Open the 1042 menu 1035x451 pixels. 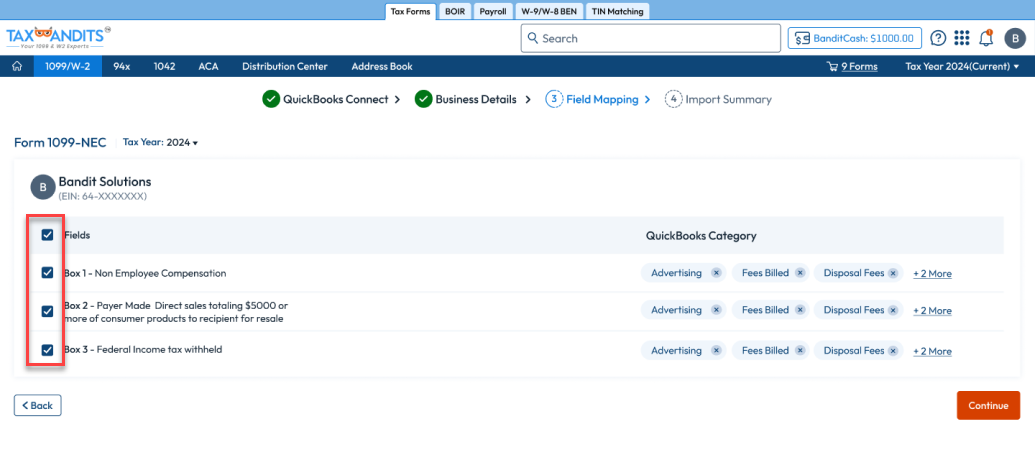[x=164, y=66]
